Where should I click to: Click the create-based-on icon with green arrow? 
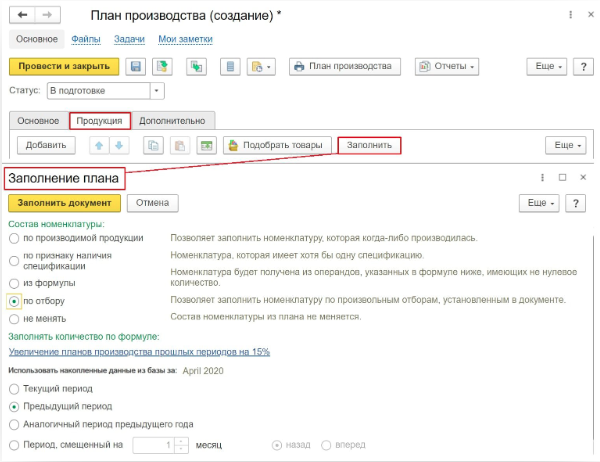pyautogui.click(x=196, y=67)
